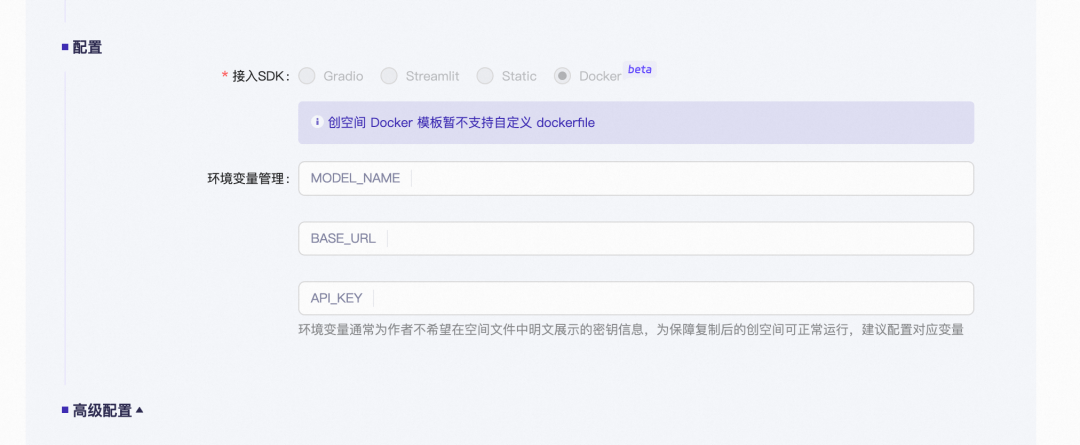Click into the BASE_URL value field
Viewport: 1080px width, 445px height.
click(x=678, y=238)
